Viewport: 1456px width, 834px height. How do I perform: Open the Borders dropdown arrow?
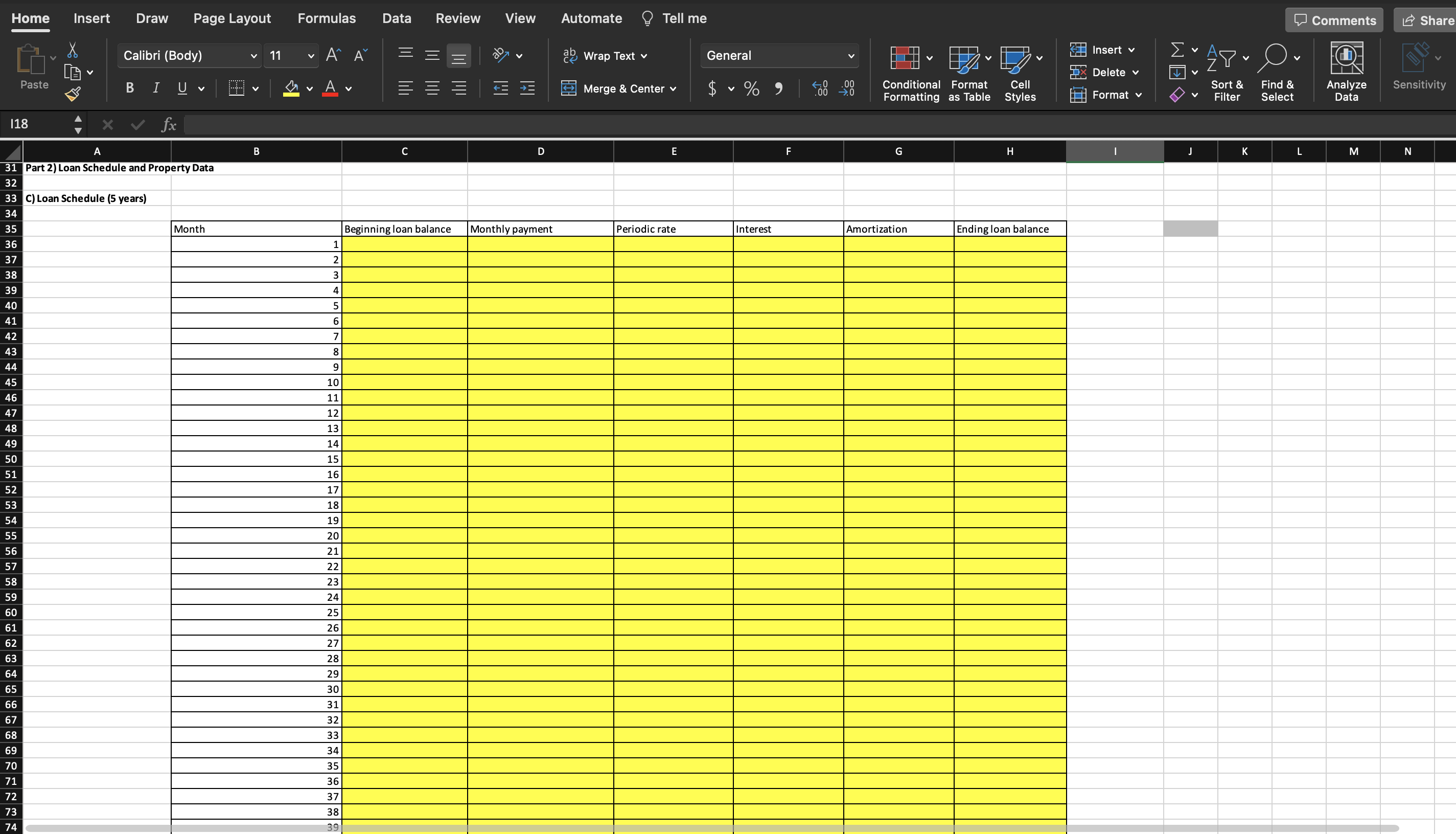point(255,89)
